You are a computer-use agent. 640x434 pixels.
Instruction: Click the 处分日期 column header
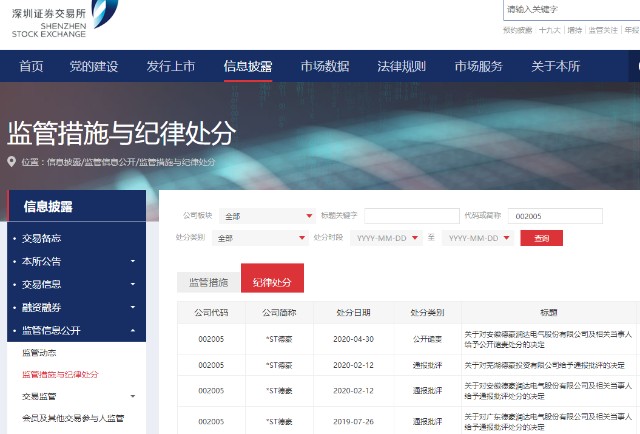353,313
